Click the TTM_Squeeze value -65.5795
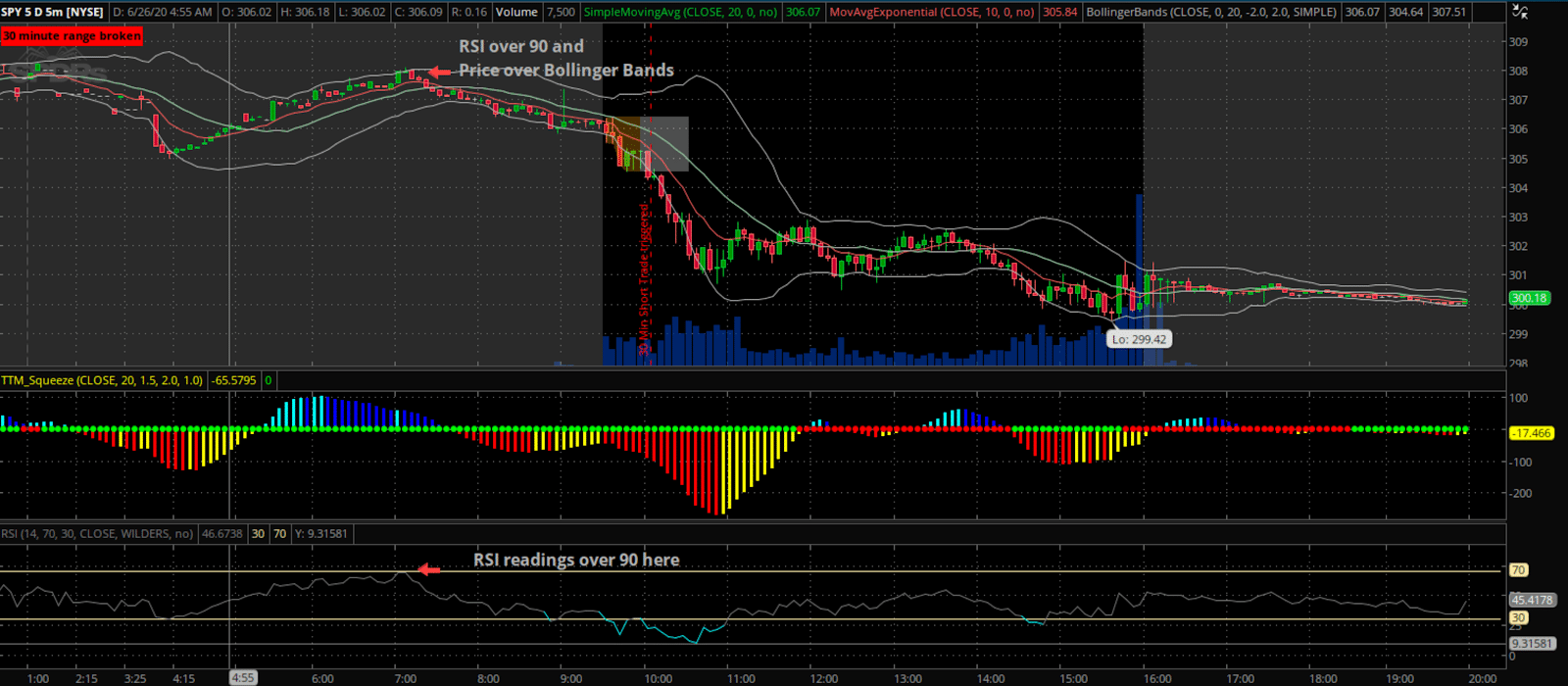1568x686 pixels. (x=234, y=380)
